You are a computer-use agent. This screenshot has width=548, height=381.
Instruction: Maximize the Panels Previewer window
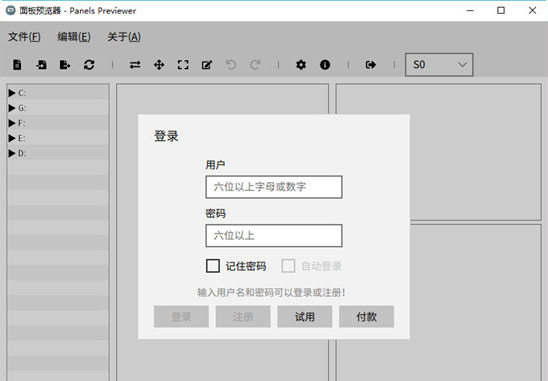pos(501,10)
